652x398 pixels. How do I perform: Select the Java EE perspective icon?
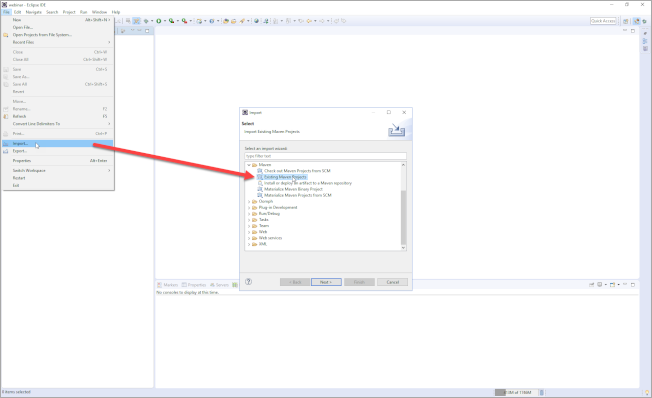[x=637, y=21]
